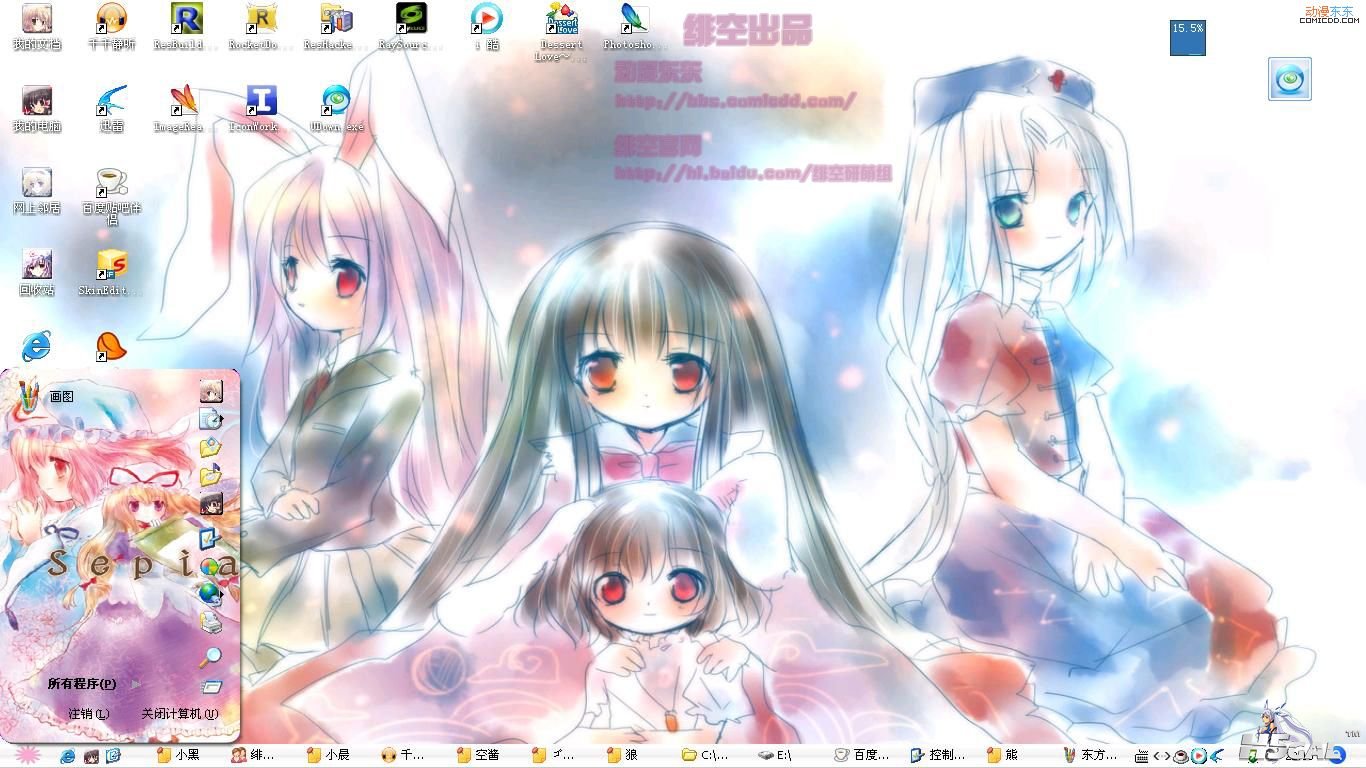Click the pink flower Start button

pos(27,755)
